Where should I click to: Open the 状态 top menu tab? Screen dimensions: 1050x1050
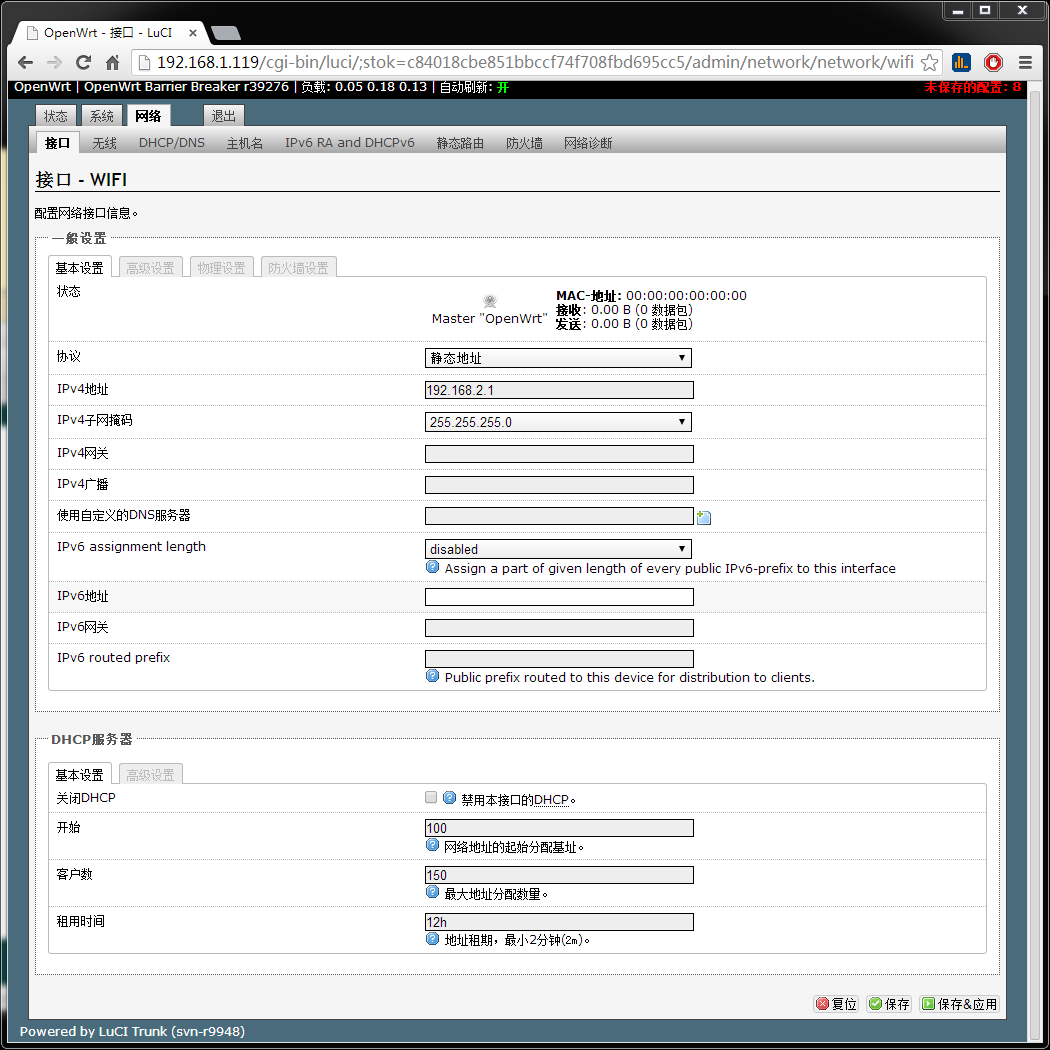click(56, 116)
